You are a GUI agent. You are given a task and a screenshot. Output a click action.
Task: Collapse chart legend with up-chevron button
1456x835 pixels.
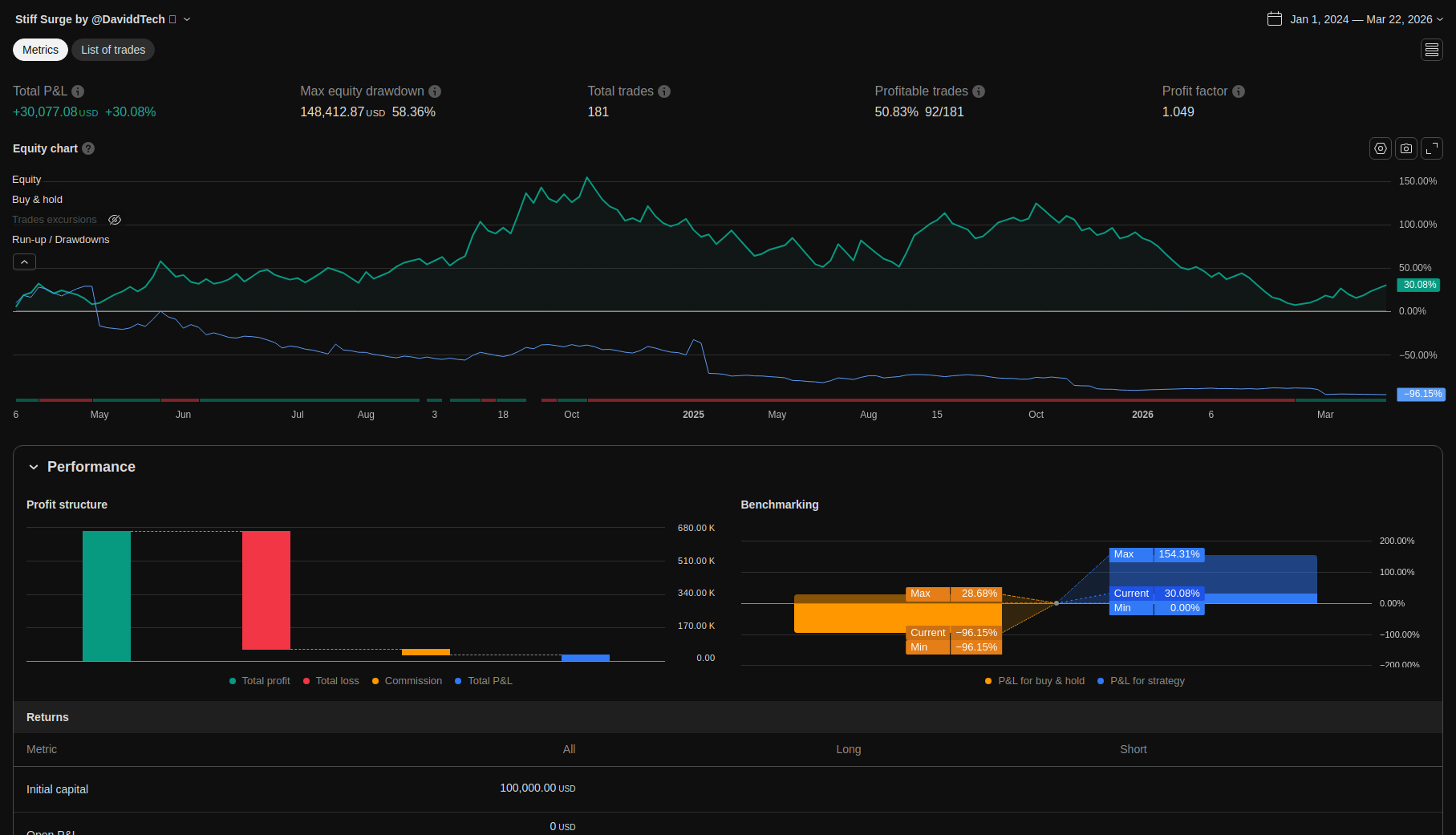coord(24,262)
